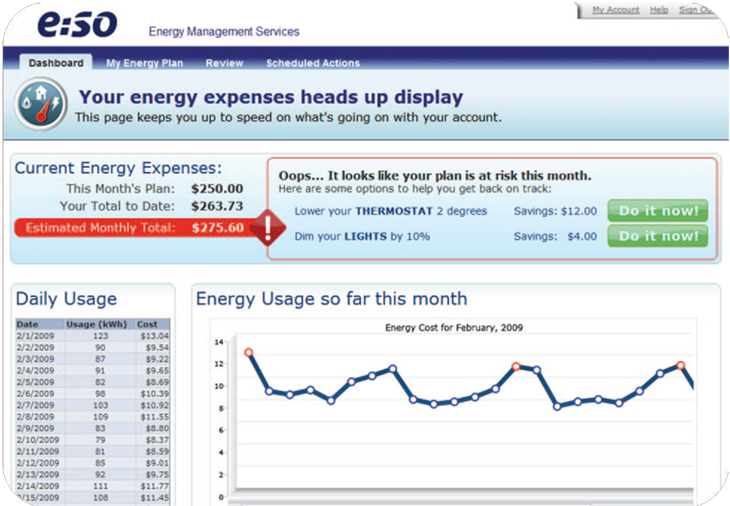Click the red exclamation warning icon

click(268, 228)
